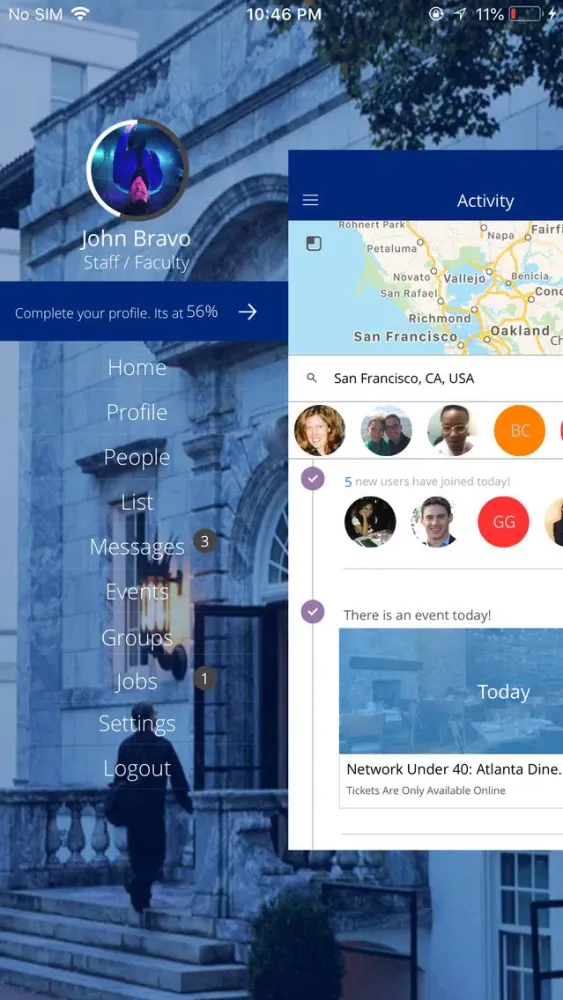Open Messages from side menu
This screenshot has width=563, height=1000.
point(137,547)
